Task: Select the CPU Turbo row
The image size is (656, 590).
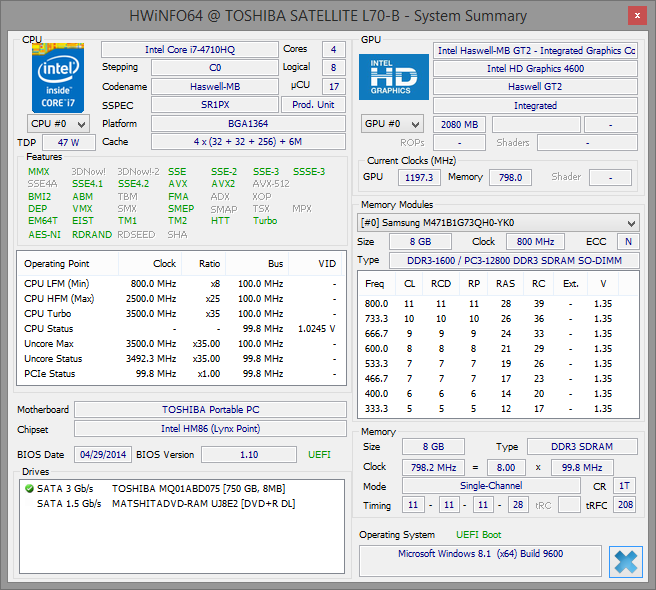Action: [x=181, y=314]
